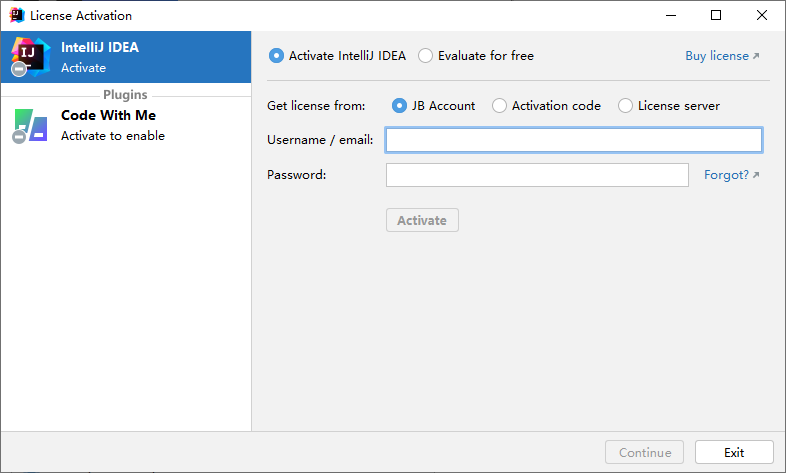Screen dimensions: 786x473
Task: Maximize the License Activation window
Action: pyautogui.click(x=716, y=15)
